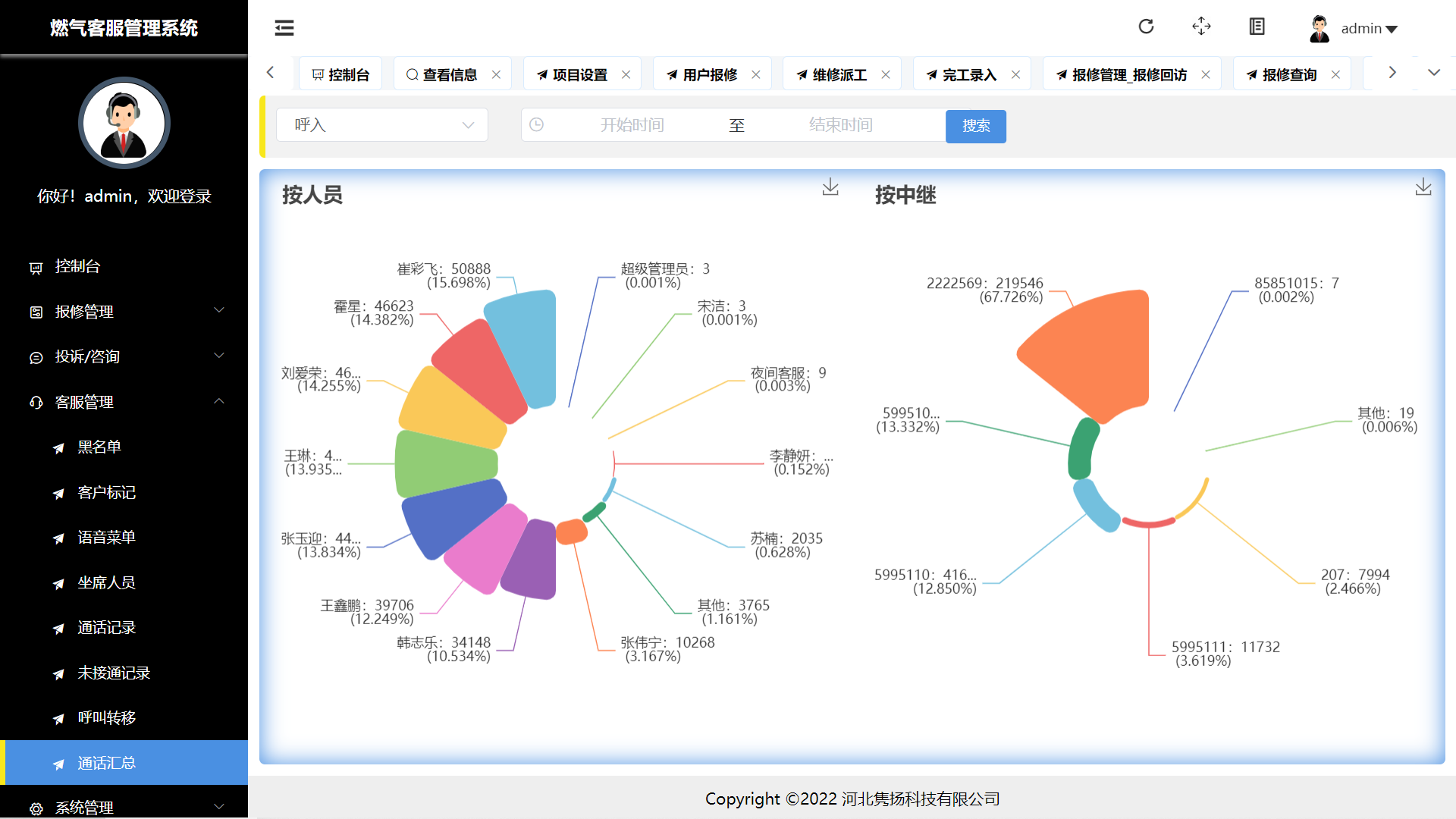The height and width of the screenshot is (819, 1456).
Task: Close the 查看信息 tab
Action: coord(496,74)
